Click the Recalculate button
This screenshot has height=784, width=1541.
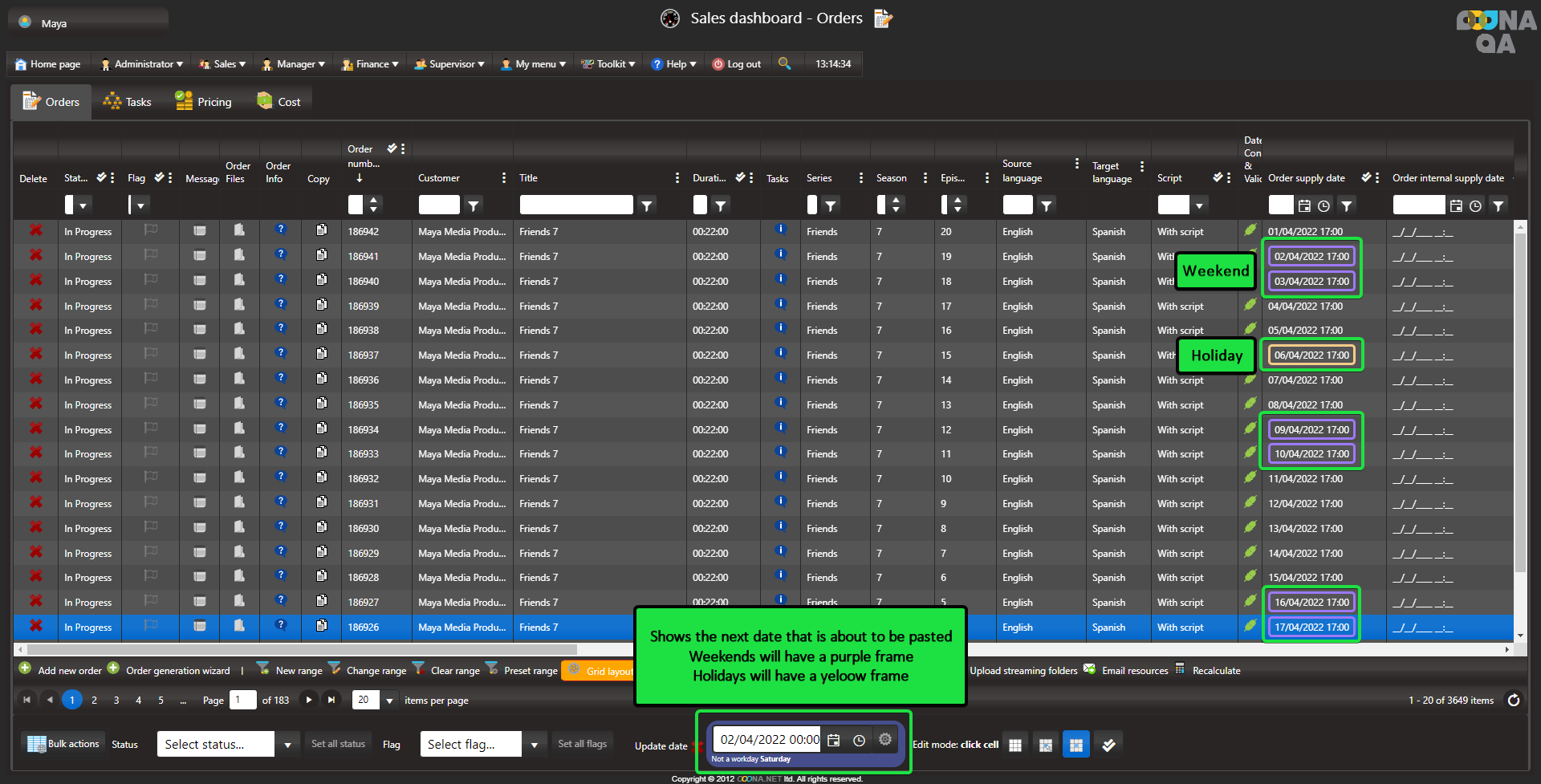tap(1215, 670)
